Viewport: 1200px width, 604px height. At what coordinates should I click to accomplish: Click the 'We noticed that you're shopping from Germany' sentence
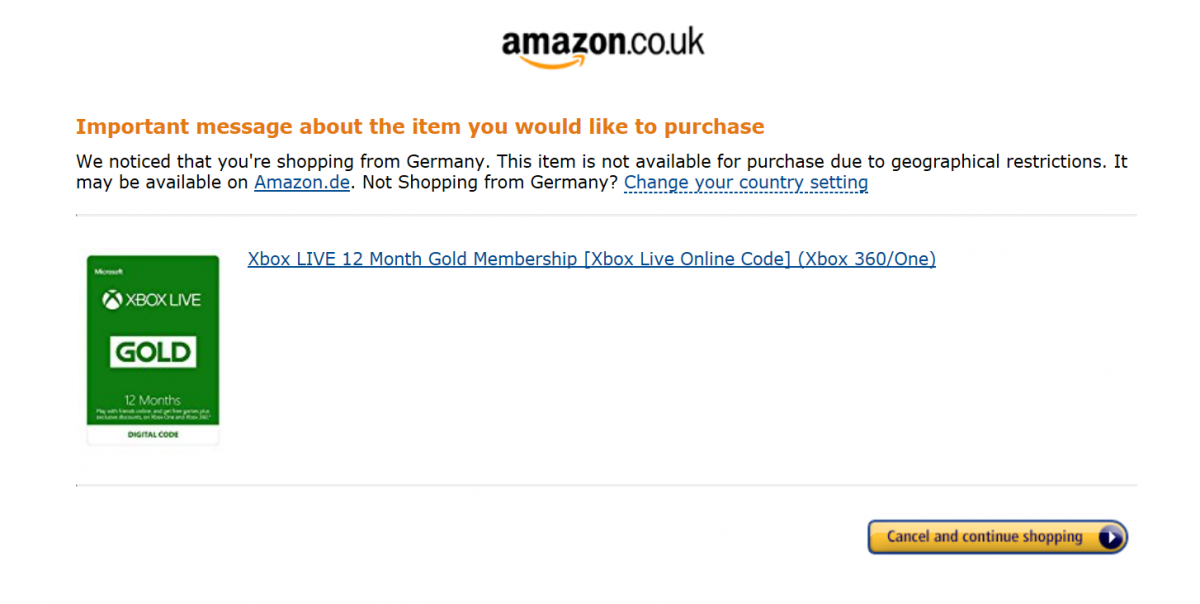[x=282, y=162]
